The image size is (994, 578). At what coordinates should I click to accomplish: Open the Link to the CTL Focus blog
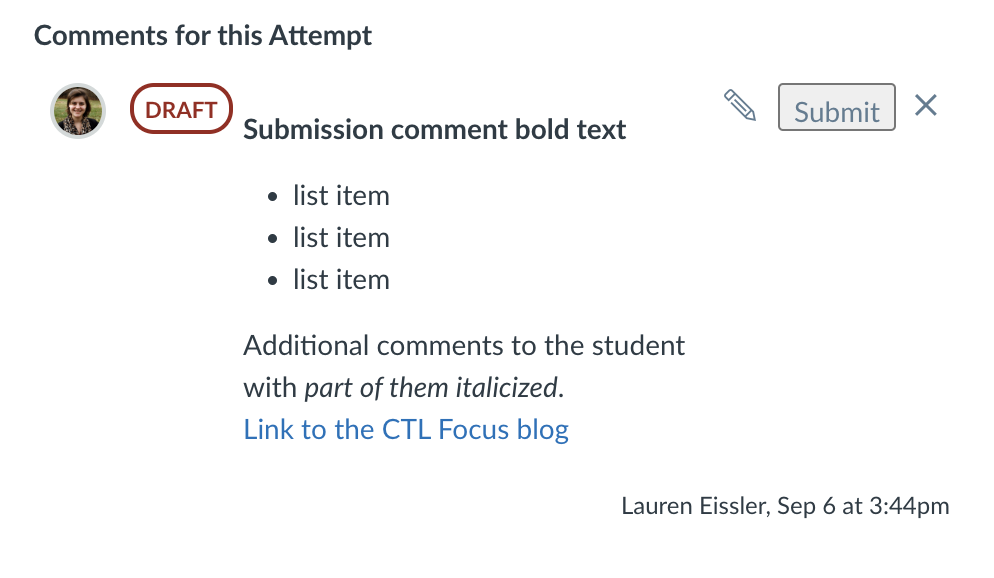406,430
